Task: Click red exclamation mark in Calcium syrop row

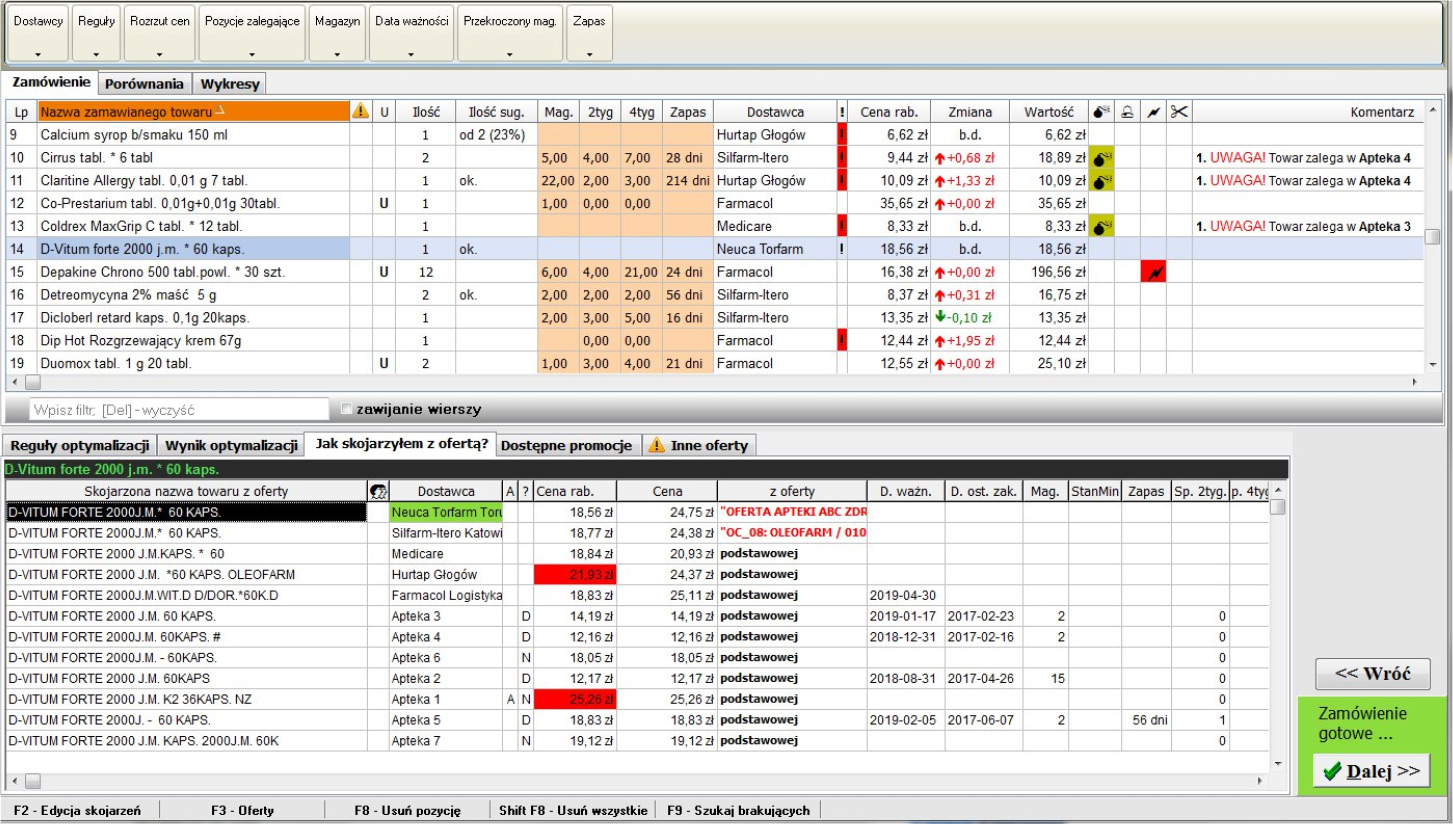Action: (842, 135)
